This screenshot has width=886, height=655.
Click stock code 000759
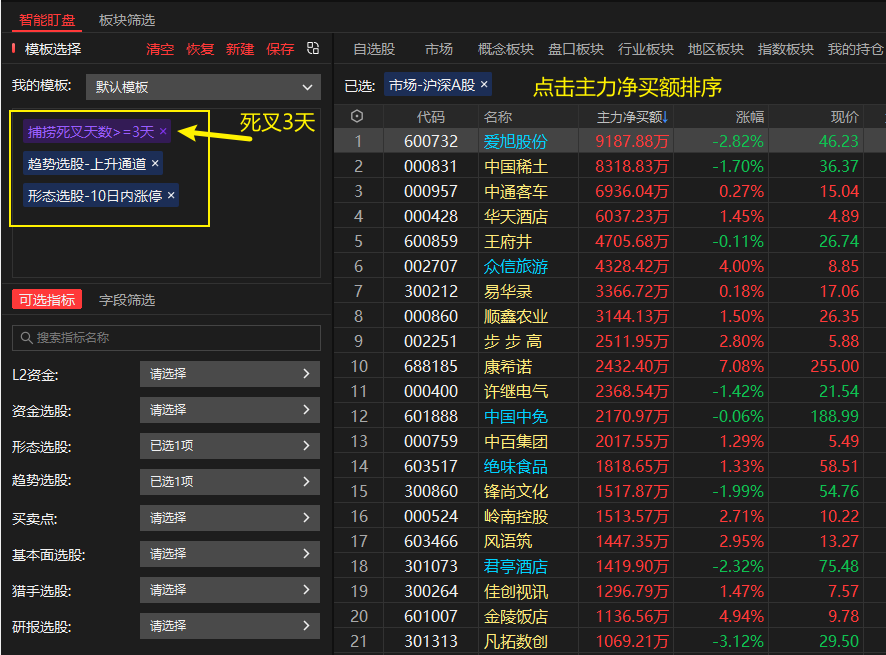point(431,441)
